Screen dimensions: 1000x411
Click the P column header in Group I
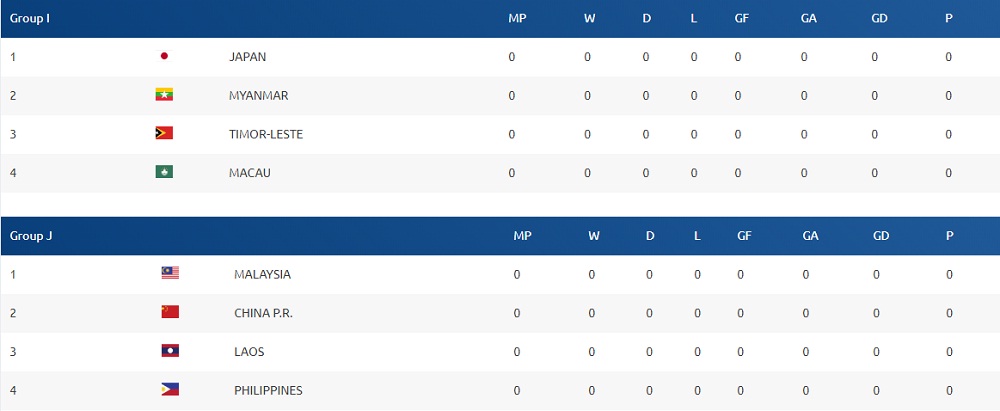(949, 19)
